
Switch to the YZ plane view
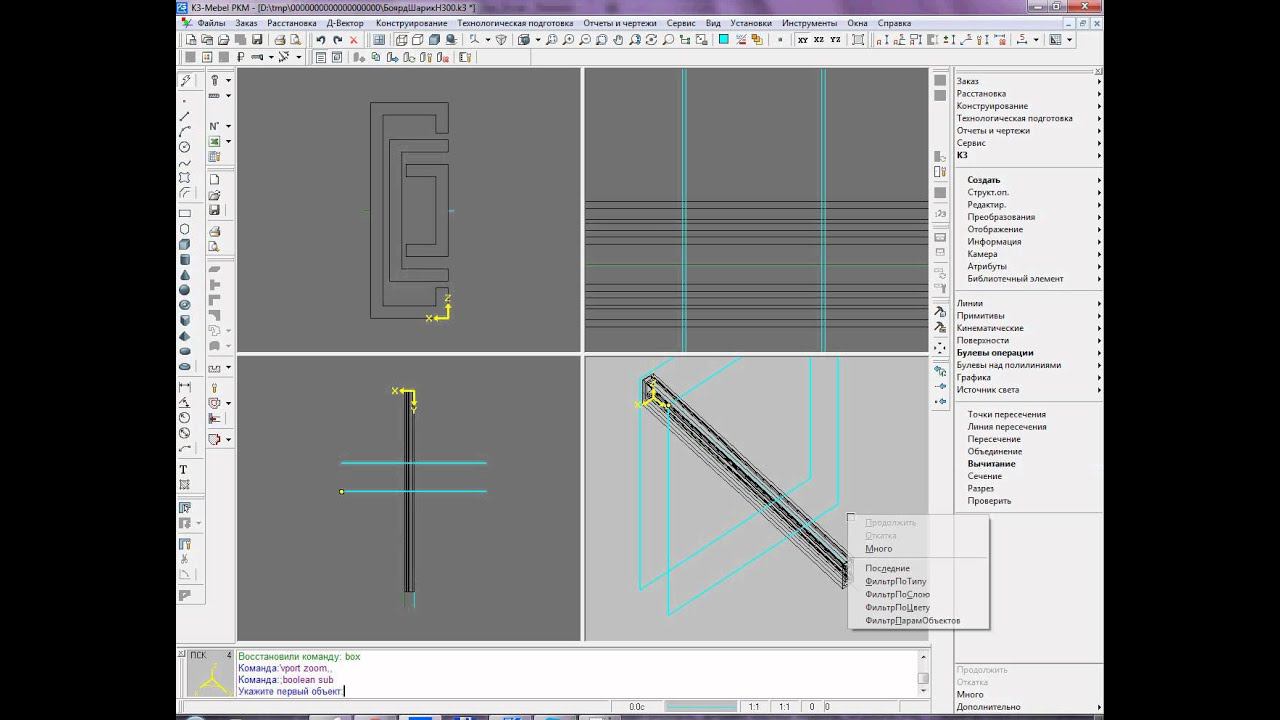click(835, 40)
